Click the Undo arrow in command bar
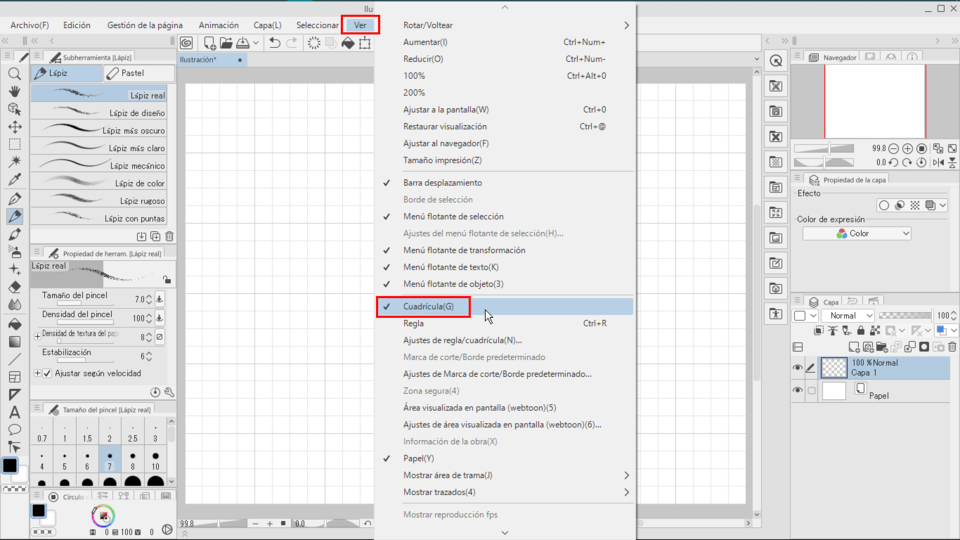 point(274,43)
